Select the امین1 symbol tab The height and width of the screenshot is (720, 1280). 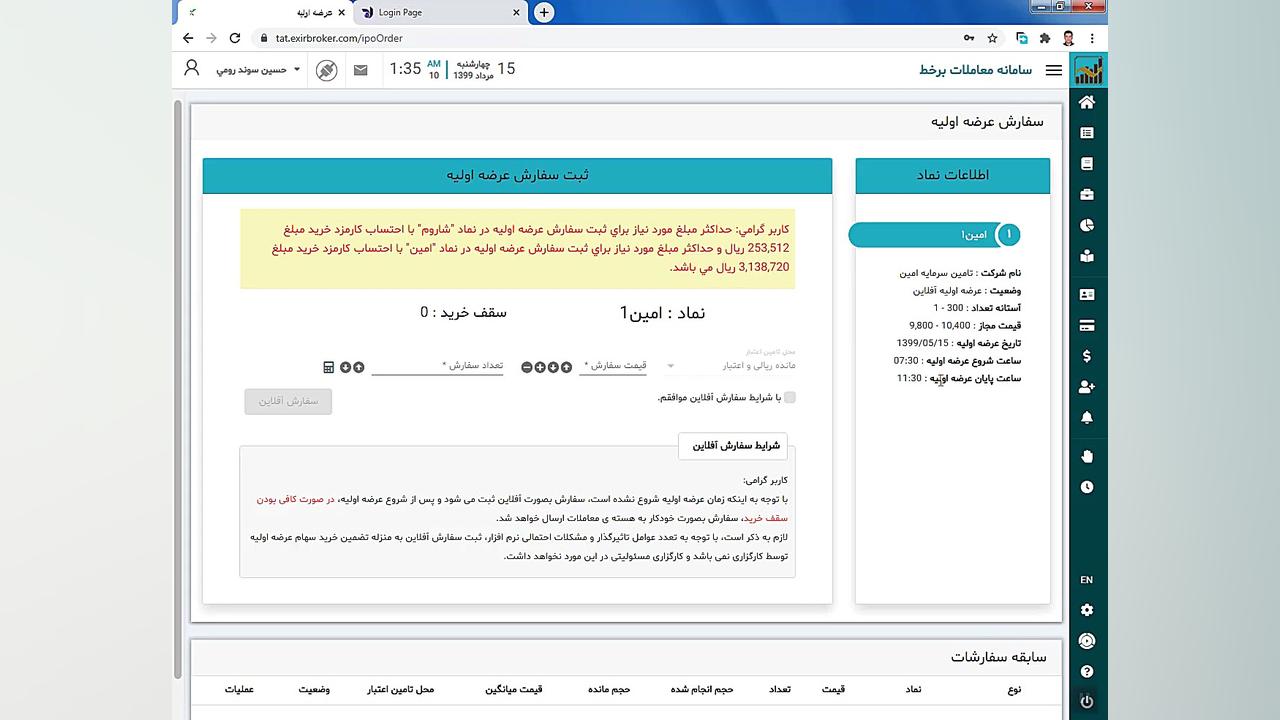(935, 235)
